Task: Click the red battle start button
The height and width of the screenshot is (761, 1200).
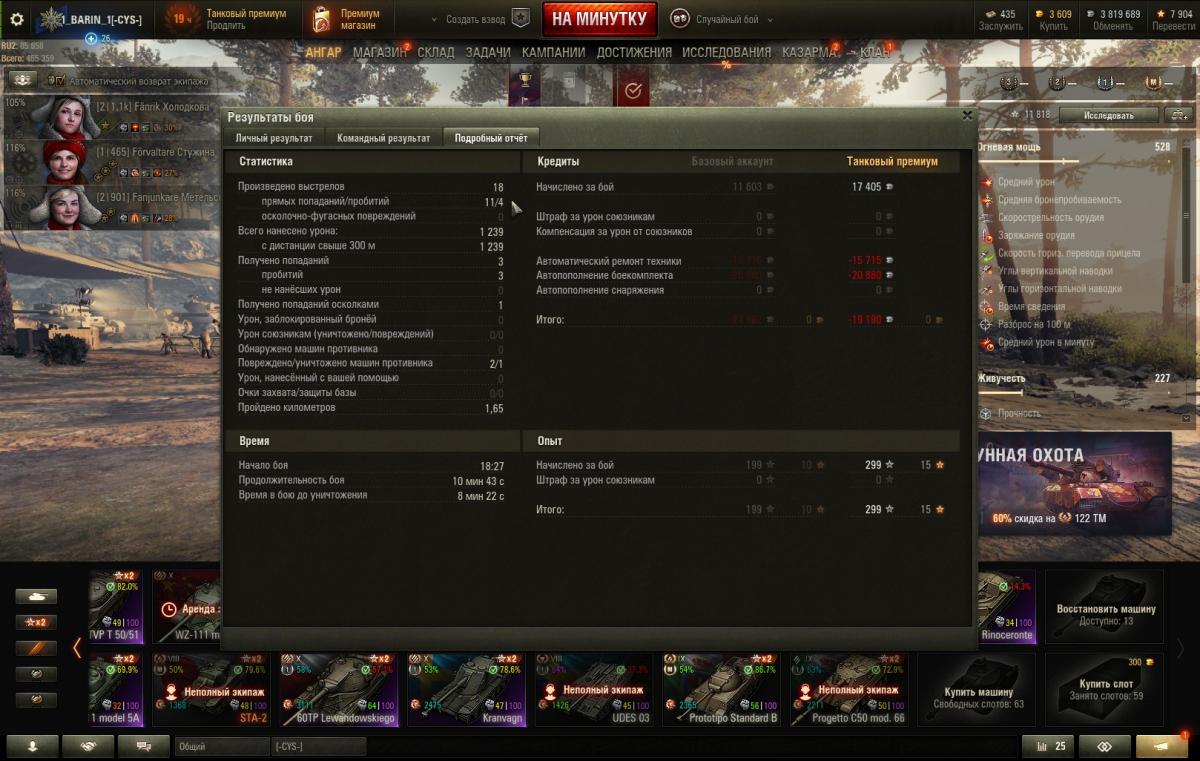Action: click(600, 19)
